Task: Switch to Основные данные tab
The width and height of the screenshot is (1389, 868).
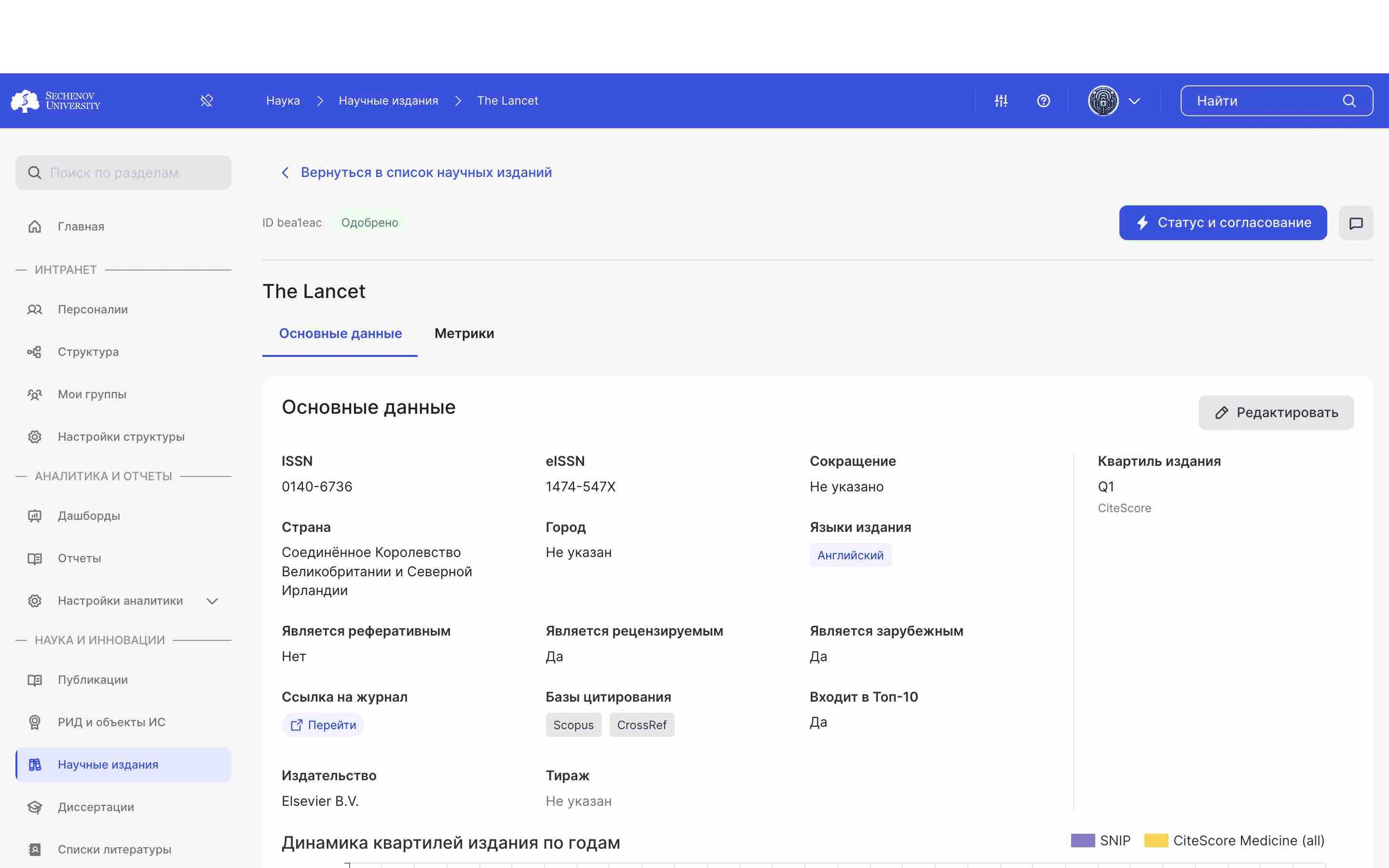Action: (340, 334)
